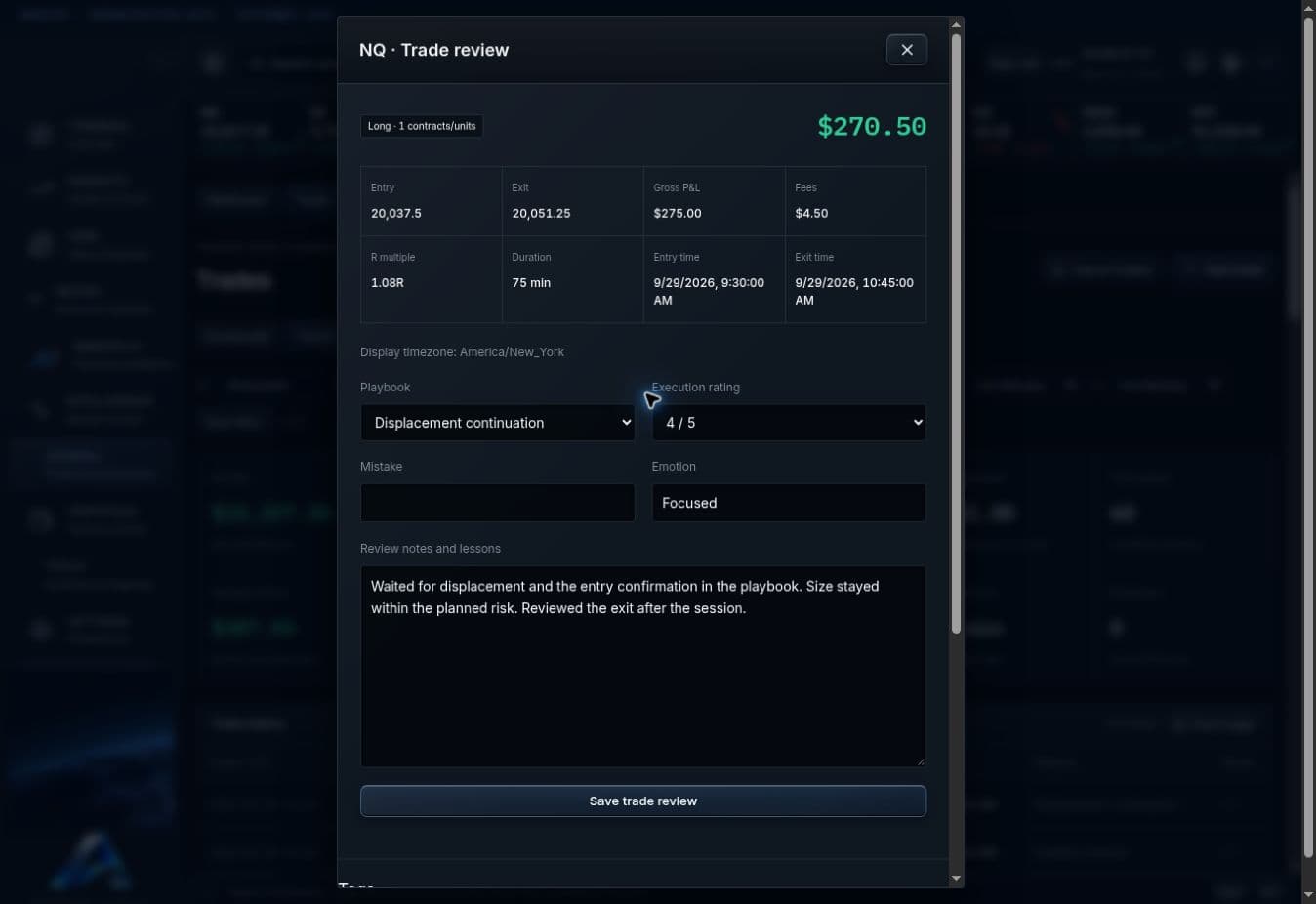Click the Long · 1 contracts/units badge
The image size is (1316, 904).
[x=422, y=126]
